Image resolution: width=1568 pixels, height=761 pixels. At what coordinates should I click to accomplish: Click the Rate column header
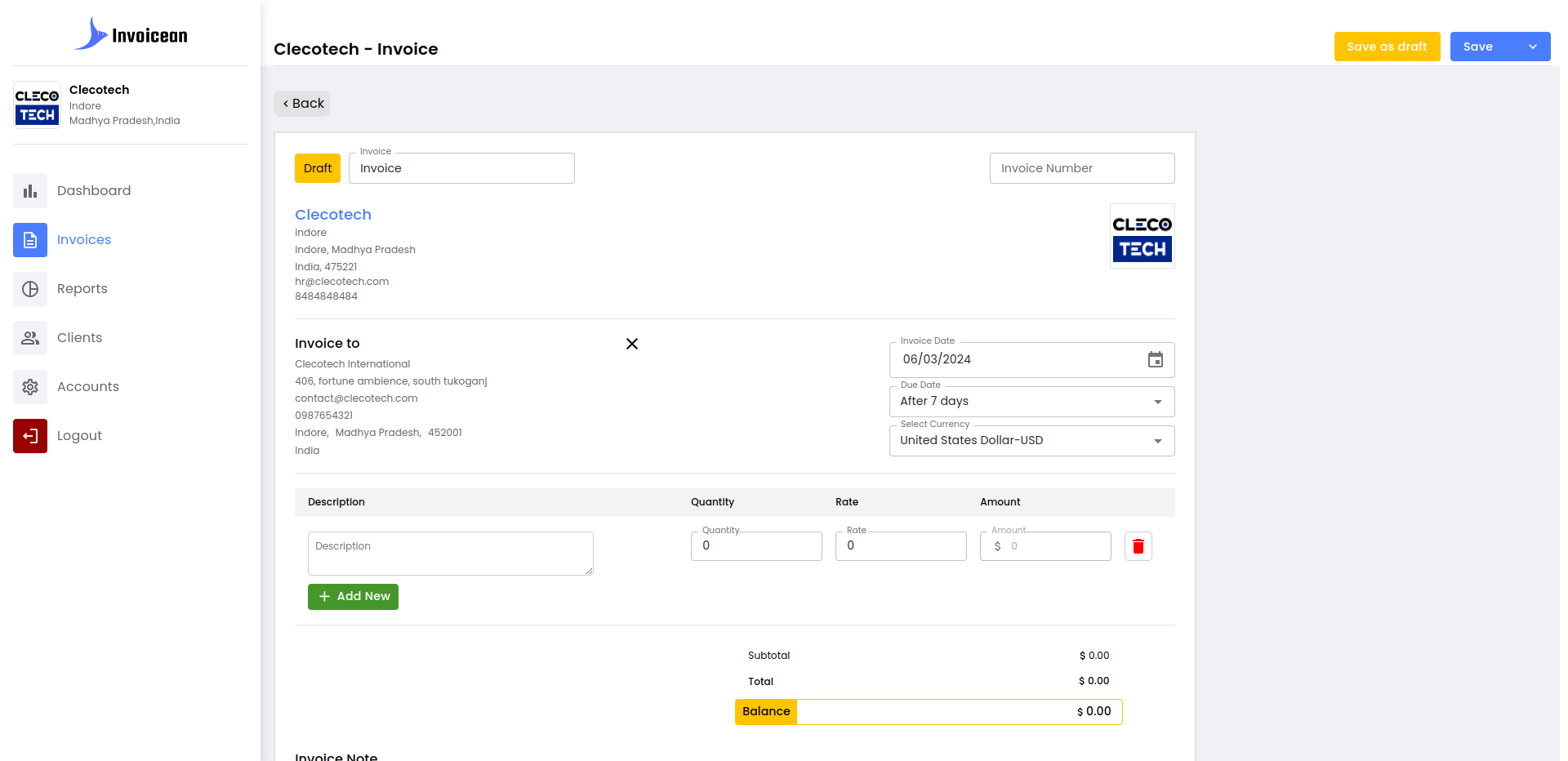click(847, 502)
